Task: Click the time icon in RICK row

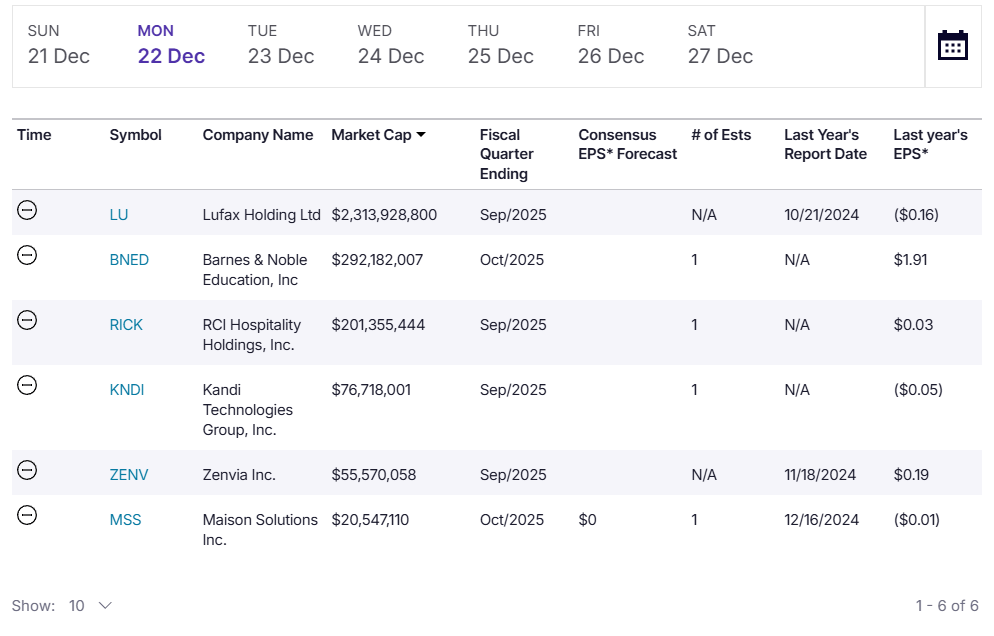Action: pos(28,320)
